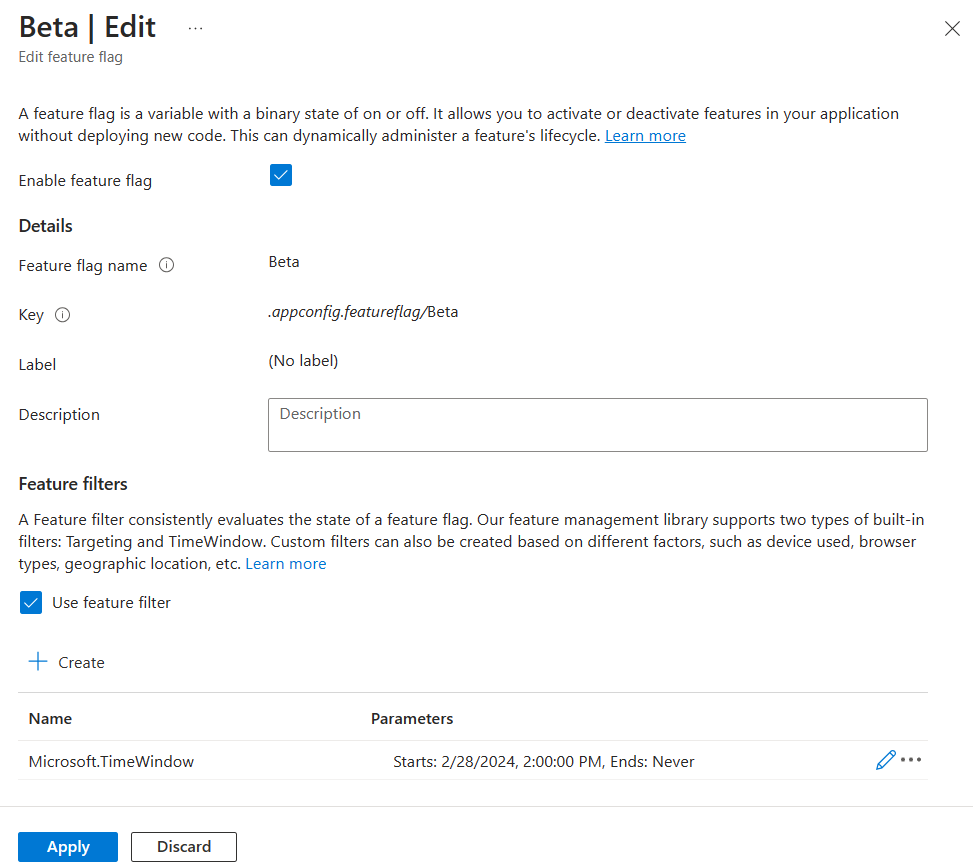Toggle the Use feature filter checkbox
The height and width of the screenshot is (867, 973).
pos(31,603)
